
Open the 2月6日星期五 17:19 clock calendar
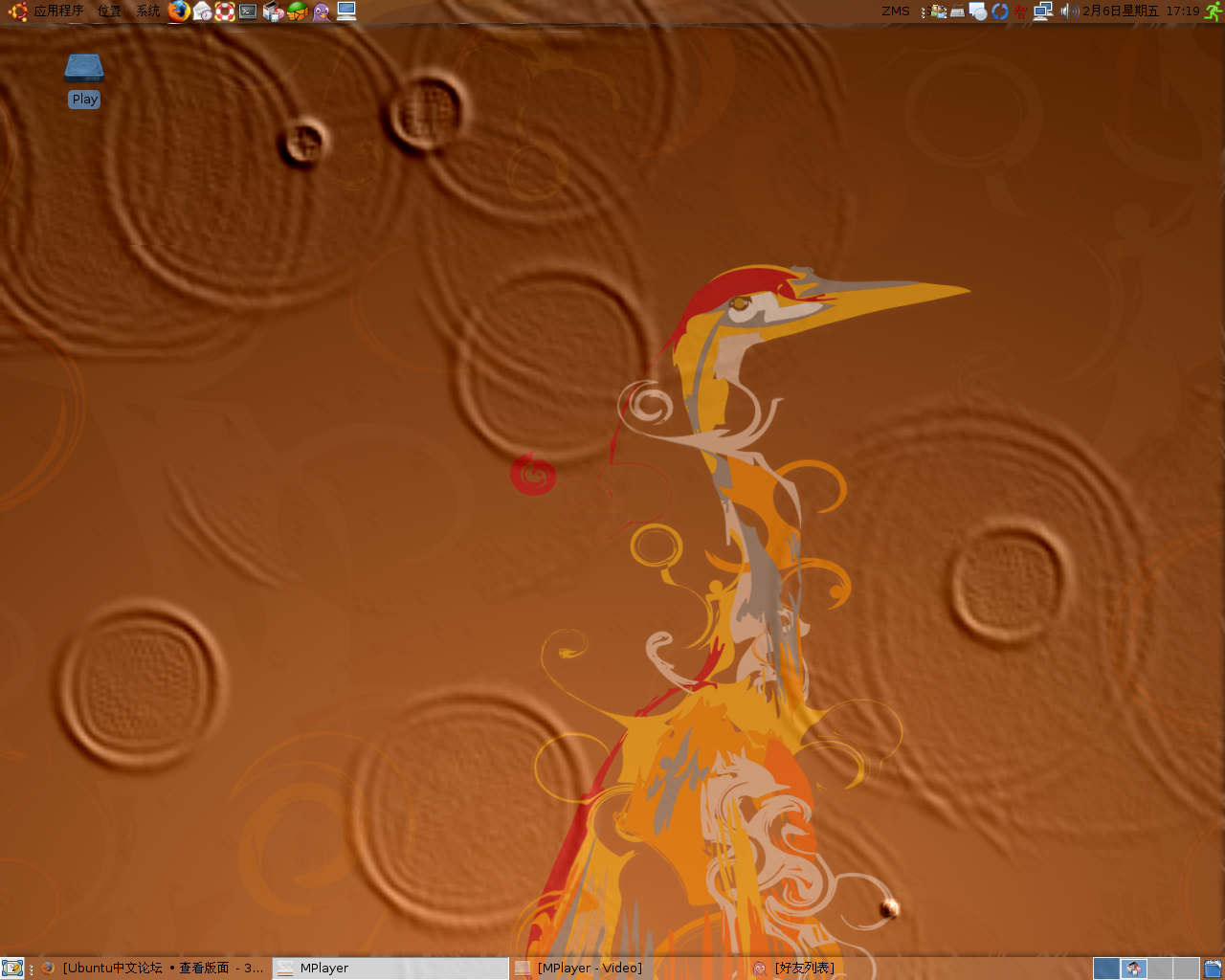pos(1141,11)
